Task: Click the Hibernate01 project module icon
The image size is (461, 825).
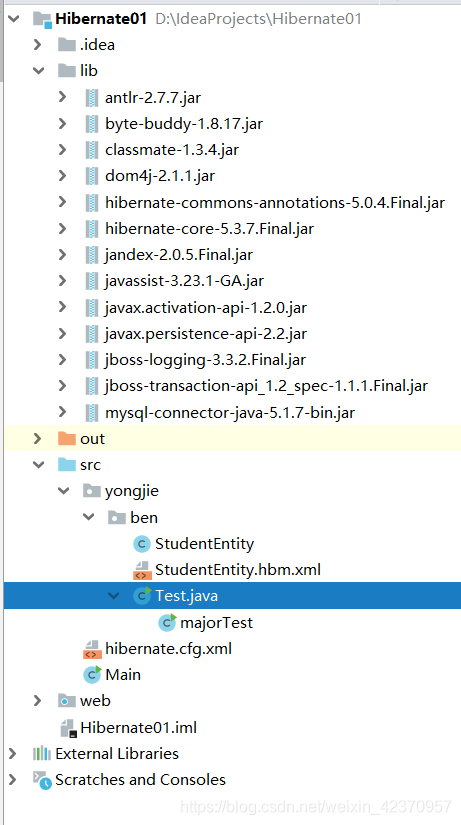Action: tap(43, 19)
